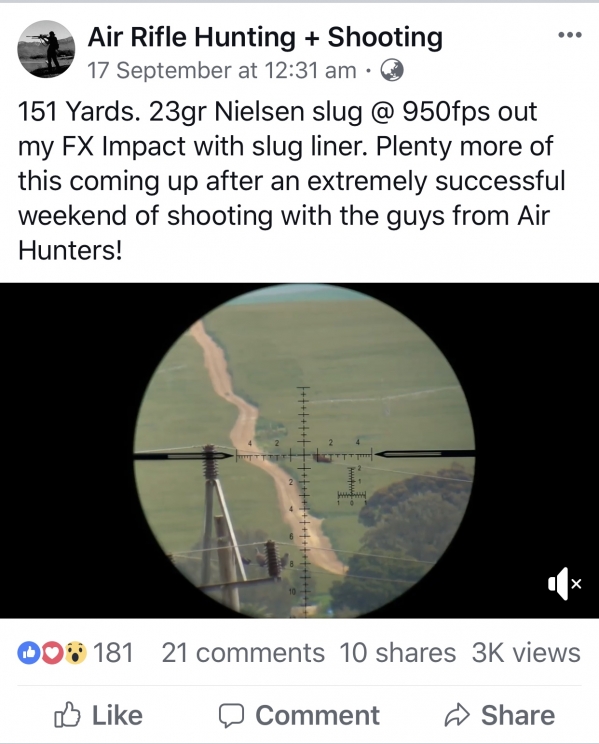The image size is (599, 744).
Task: Like the post with thumbs-up icon
Action: 67,715
